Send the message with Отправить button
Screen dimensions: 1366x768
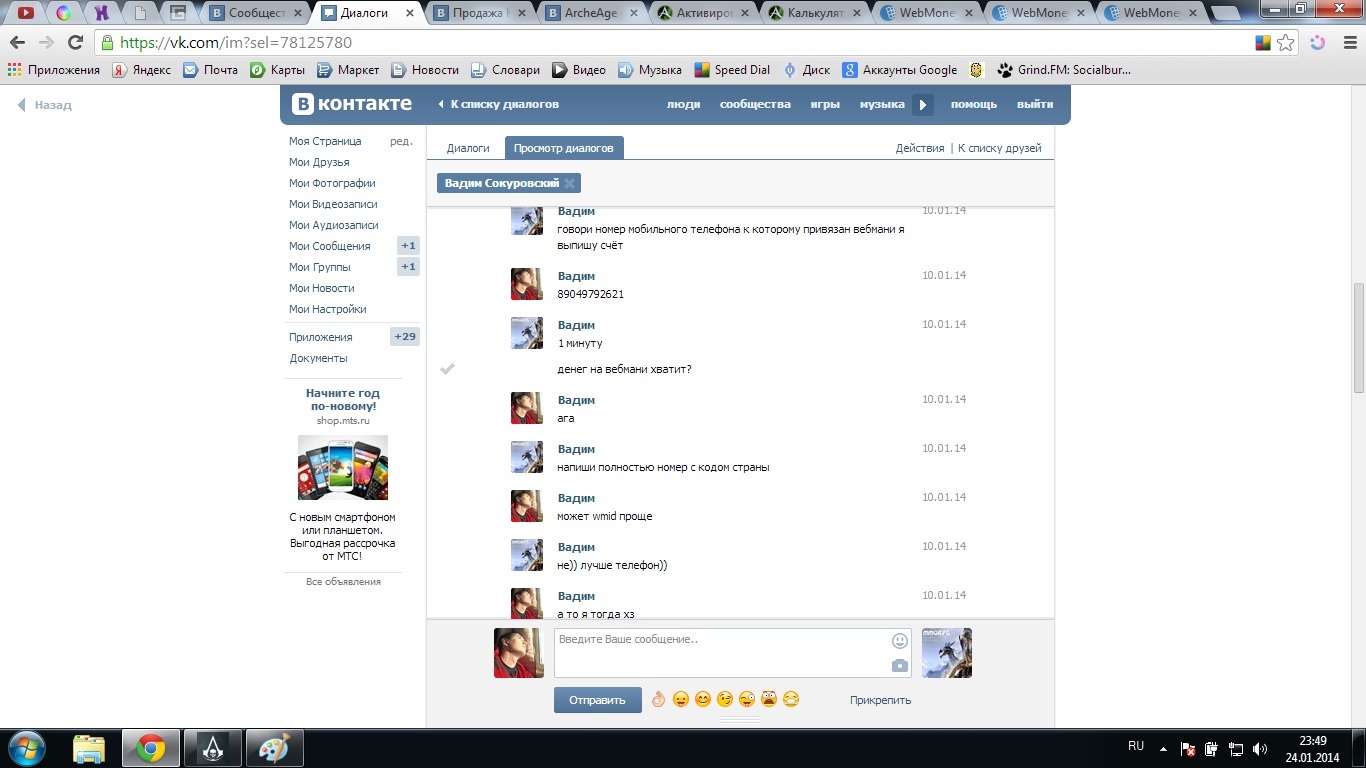click(597, 700)
